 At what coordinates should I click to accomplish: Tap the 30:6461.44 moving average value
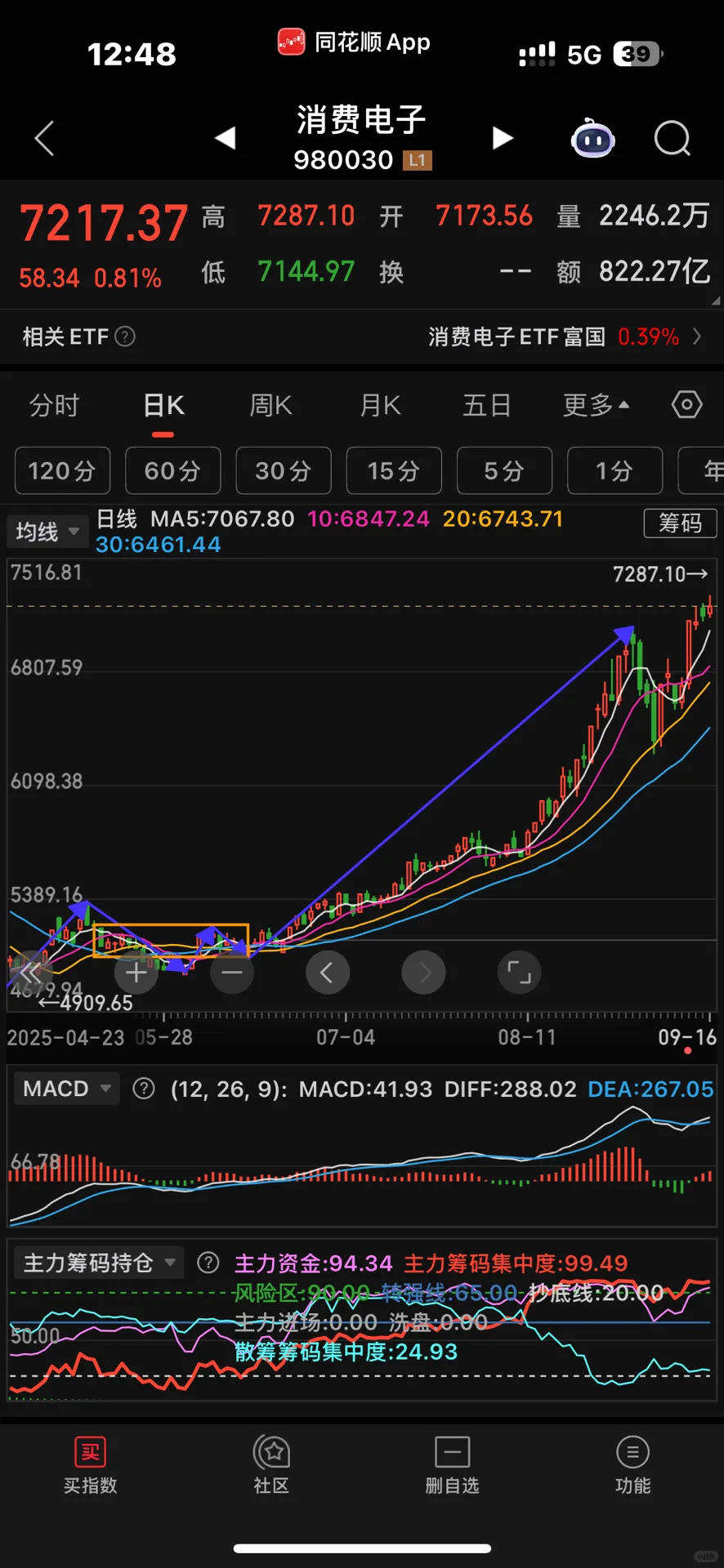[159, 545]
